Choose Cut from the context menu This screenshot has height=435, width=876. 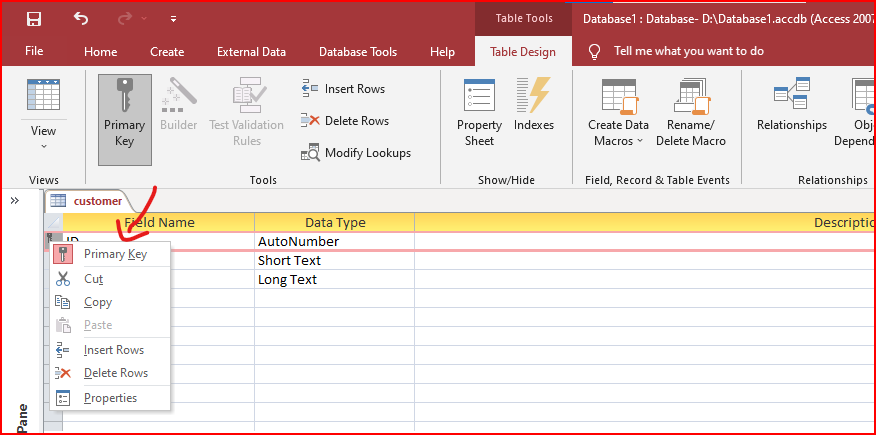110,279
